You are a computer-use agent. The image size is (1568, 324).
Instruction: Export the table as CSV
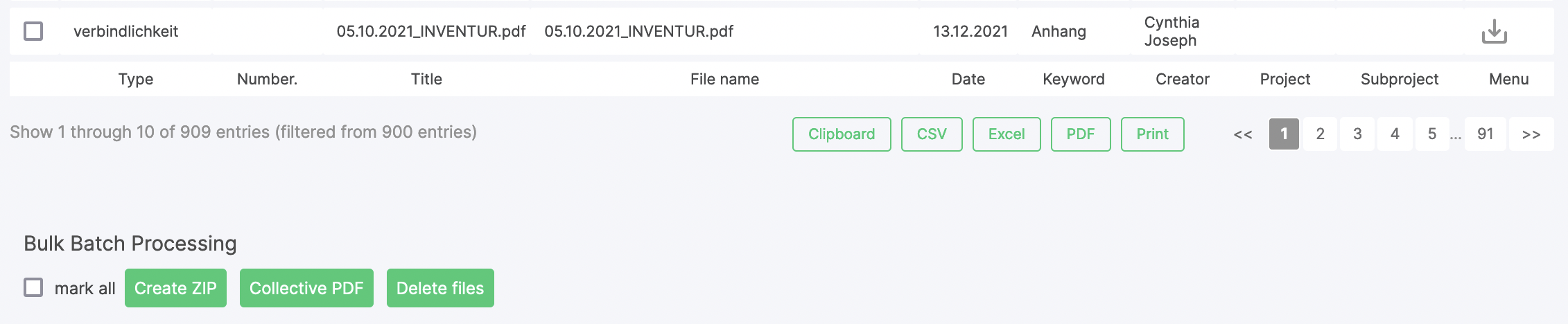click(932, 134)
